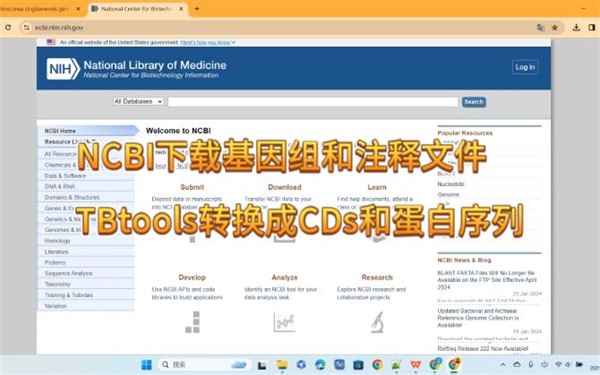Open Microsoft Store from the taskbar
The image size is (600, 375).
pos(358,365)
